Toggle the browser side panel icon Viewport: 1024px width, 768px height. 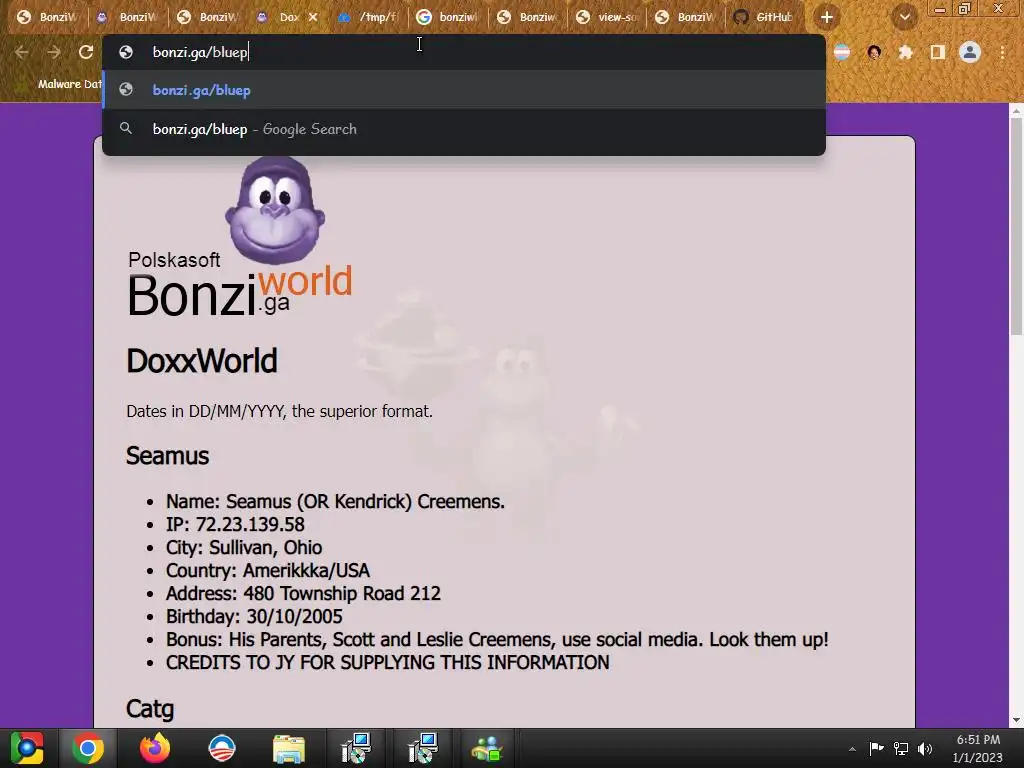click(x=938, y=52)
